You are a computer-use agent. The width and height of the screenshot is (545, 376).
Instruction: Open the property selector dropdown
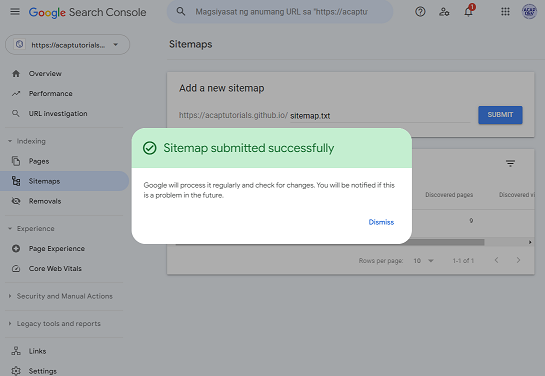67,44
